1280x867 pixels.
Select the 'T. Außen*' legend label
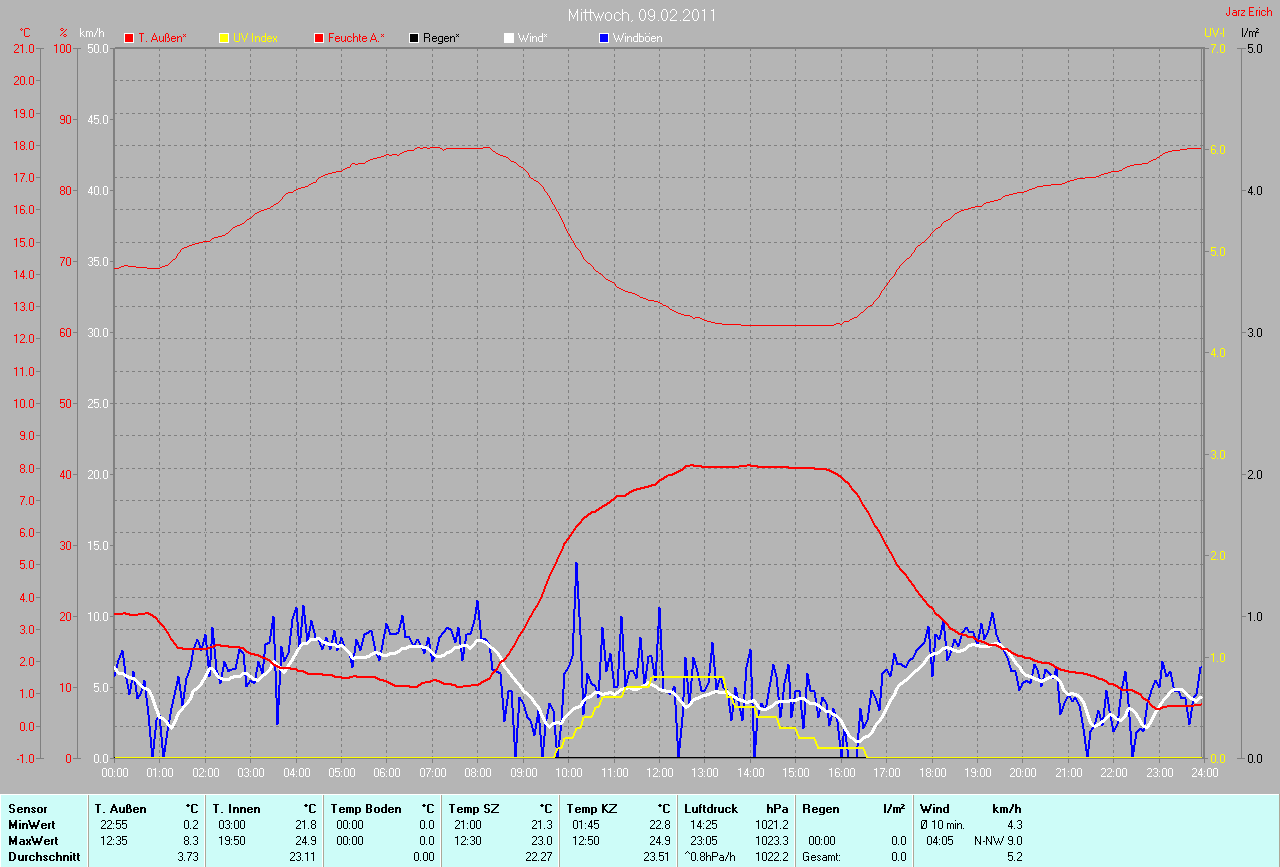pos(162,38)
